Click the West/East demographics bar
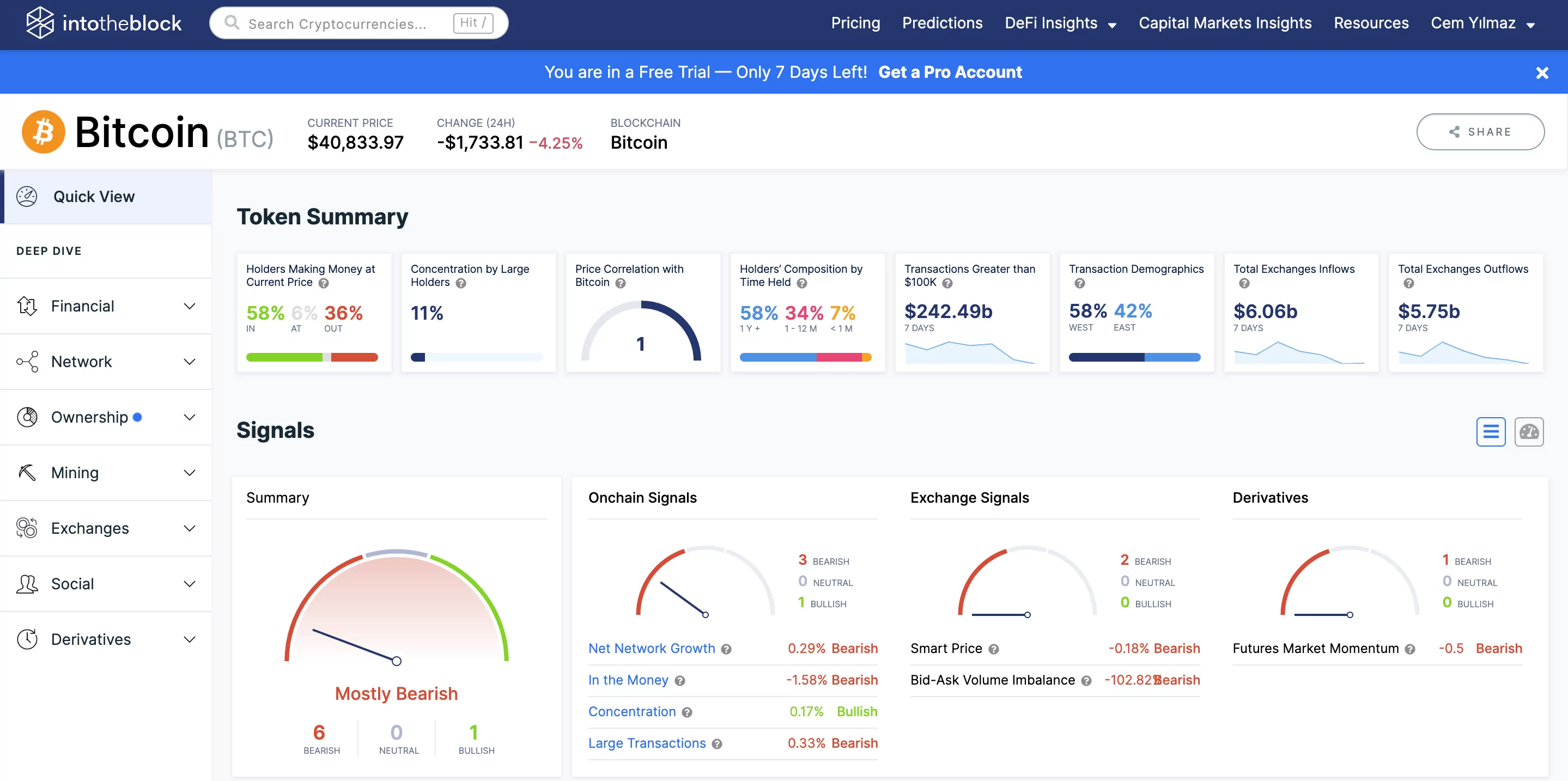 [x=1135, y=357]
